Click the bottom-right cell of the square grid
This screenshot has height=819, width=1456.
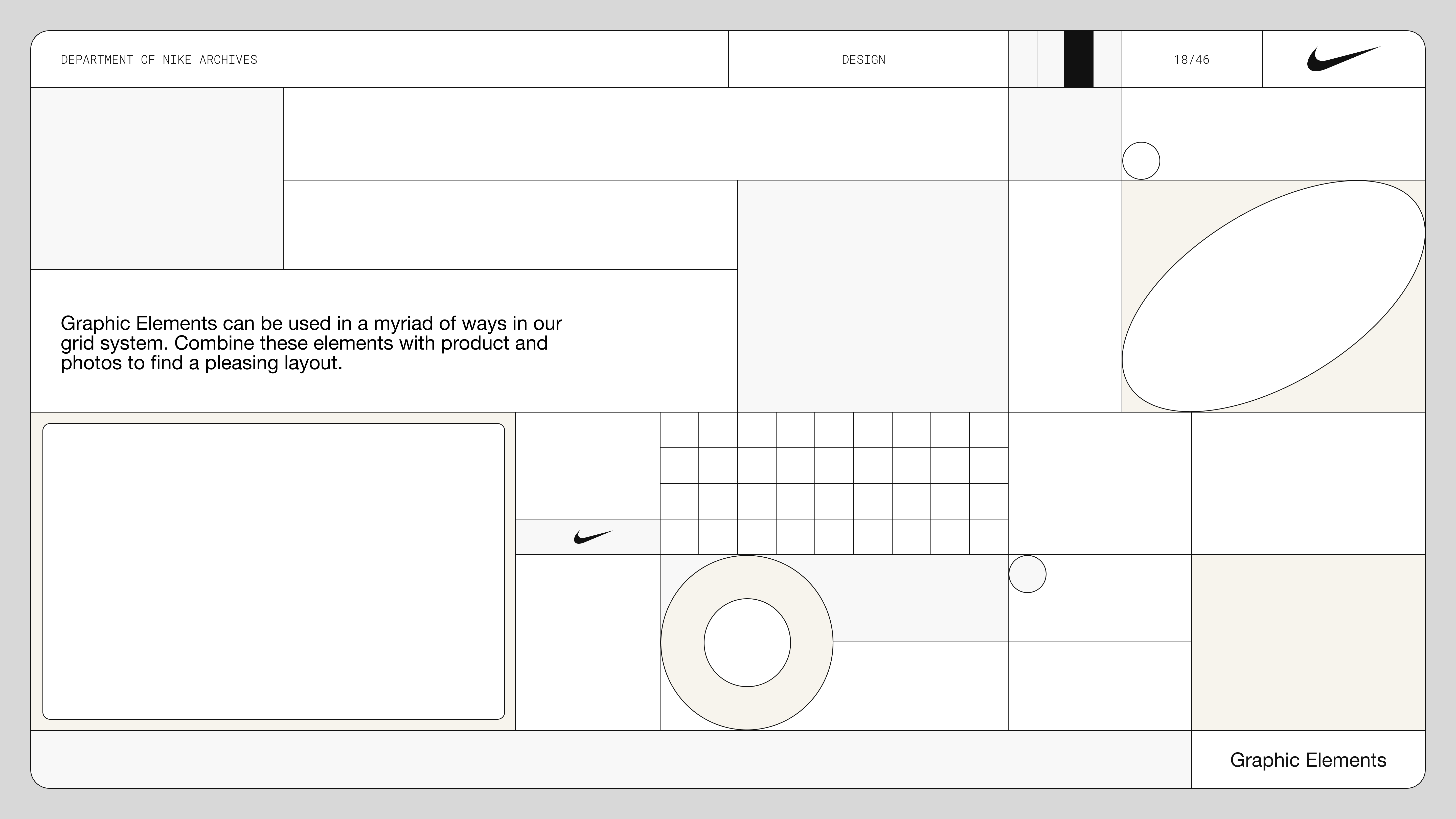coord(989,537)
